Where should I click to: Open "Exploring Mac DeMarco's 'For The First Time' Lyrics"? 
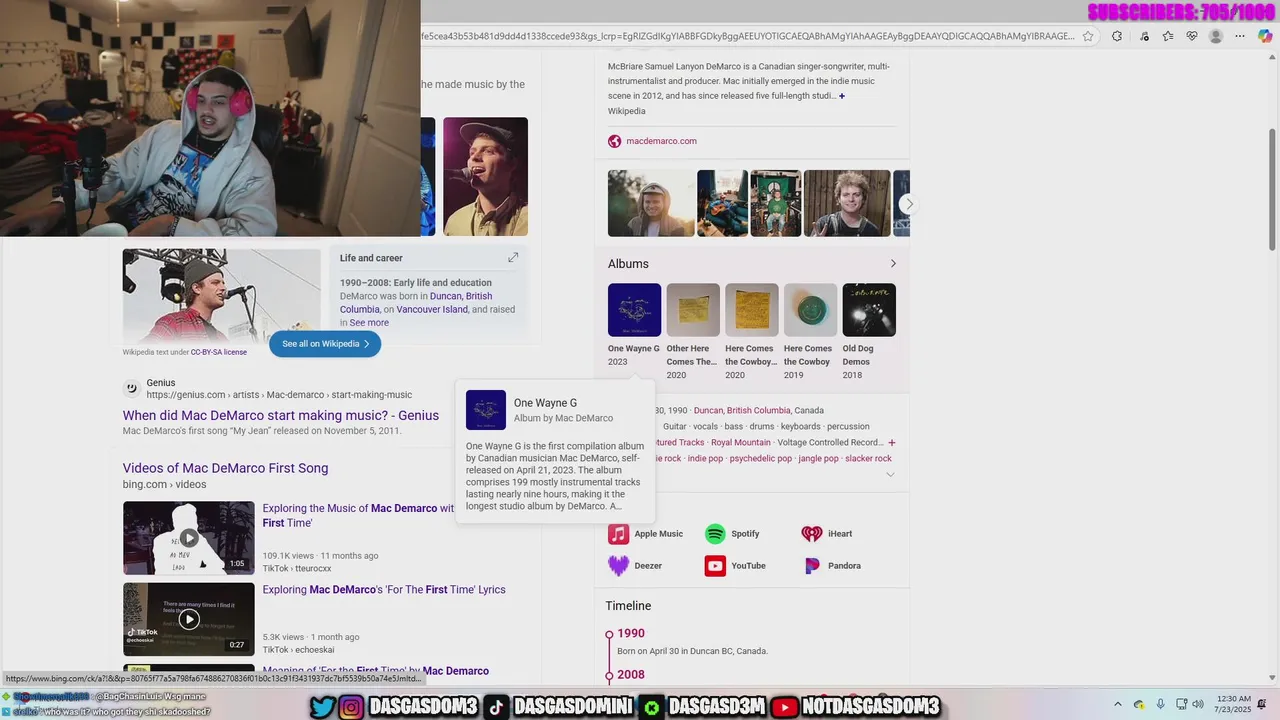(384, 590)
